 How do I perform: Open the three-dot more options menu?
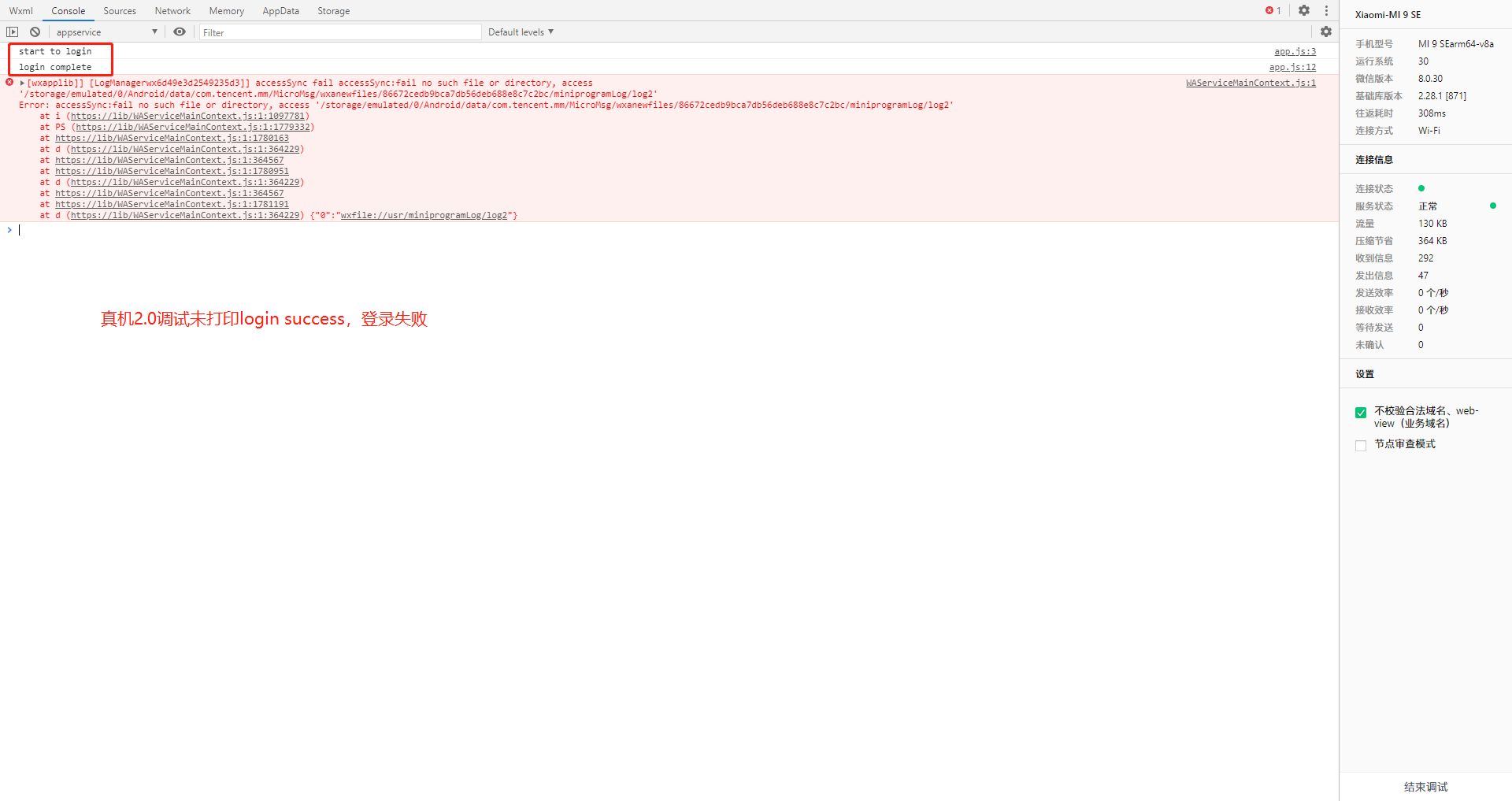tap(1326, 11)
